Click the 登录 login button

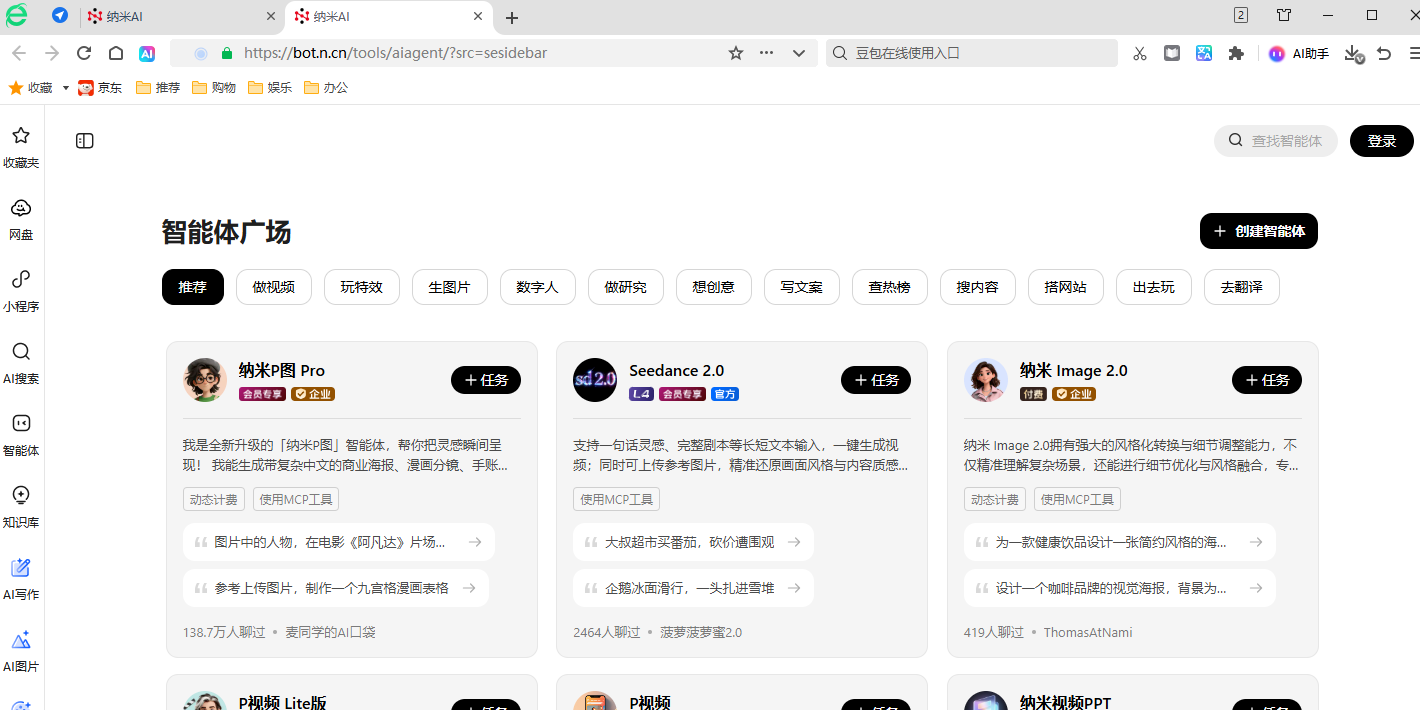1381,141
